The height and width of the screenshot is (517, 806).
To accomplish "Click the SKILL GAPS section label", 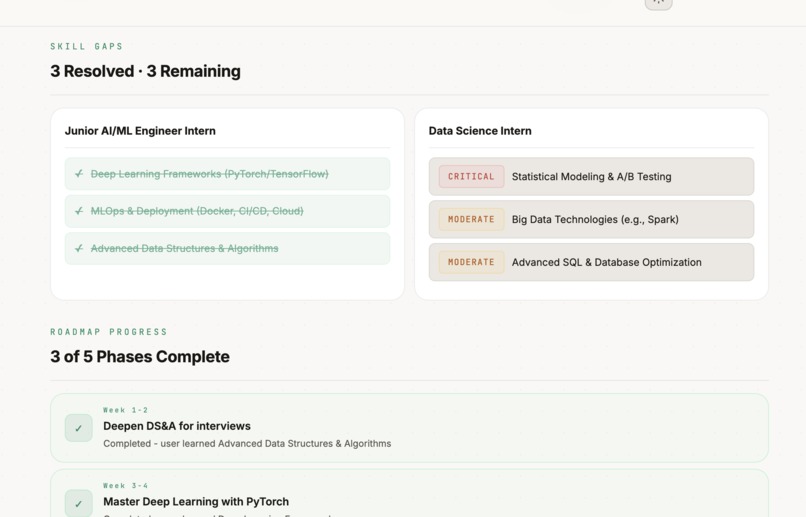I will (x=87, y=46).
